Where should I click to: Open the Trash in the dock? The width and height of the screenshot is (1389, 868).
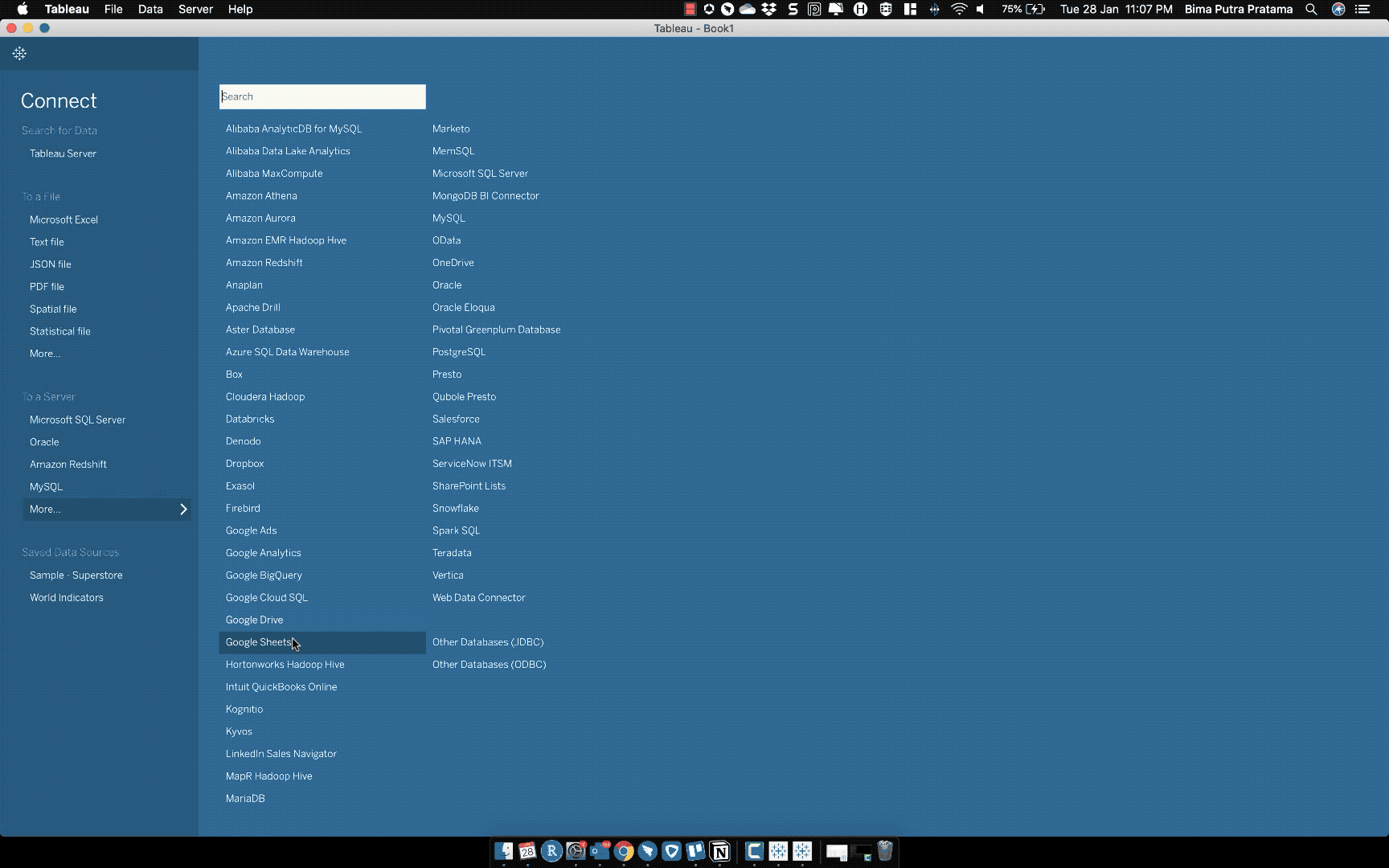point(885,851)
